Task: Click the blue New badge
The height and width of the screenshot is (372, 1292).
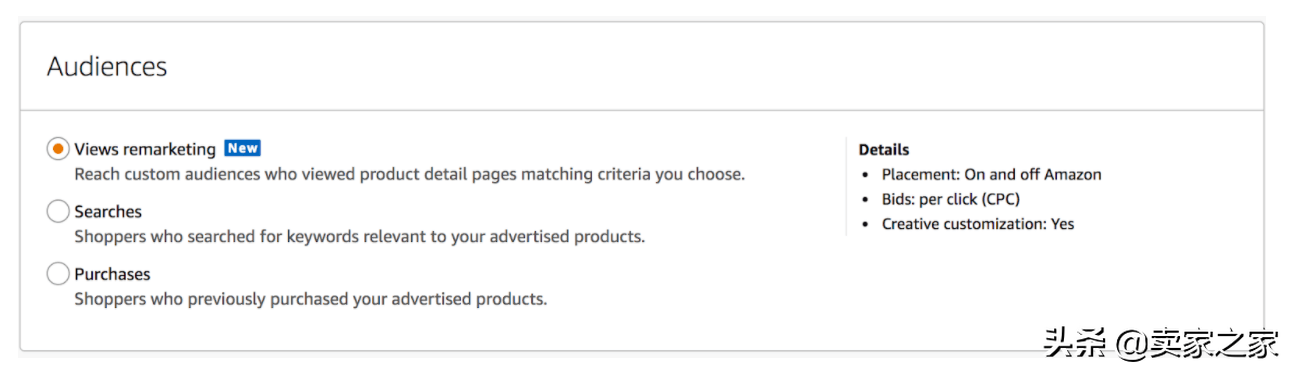Action: (242, 148)
